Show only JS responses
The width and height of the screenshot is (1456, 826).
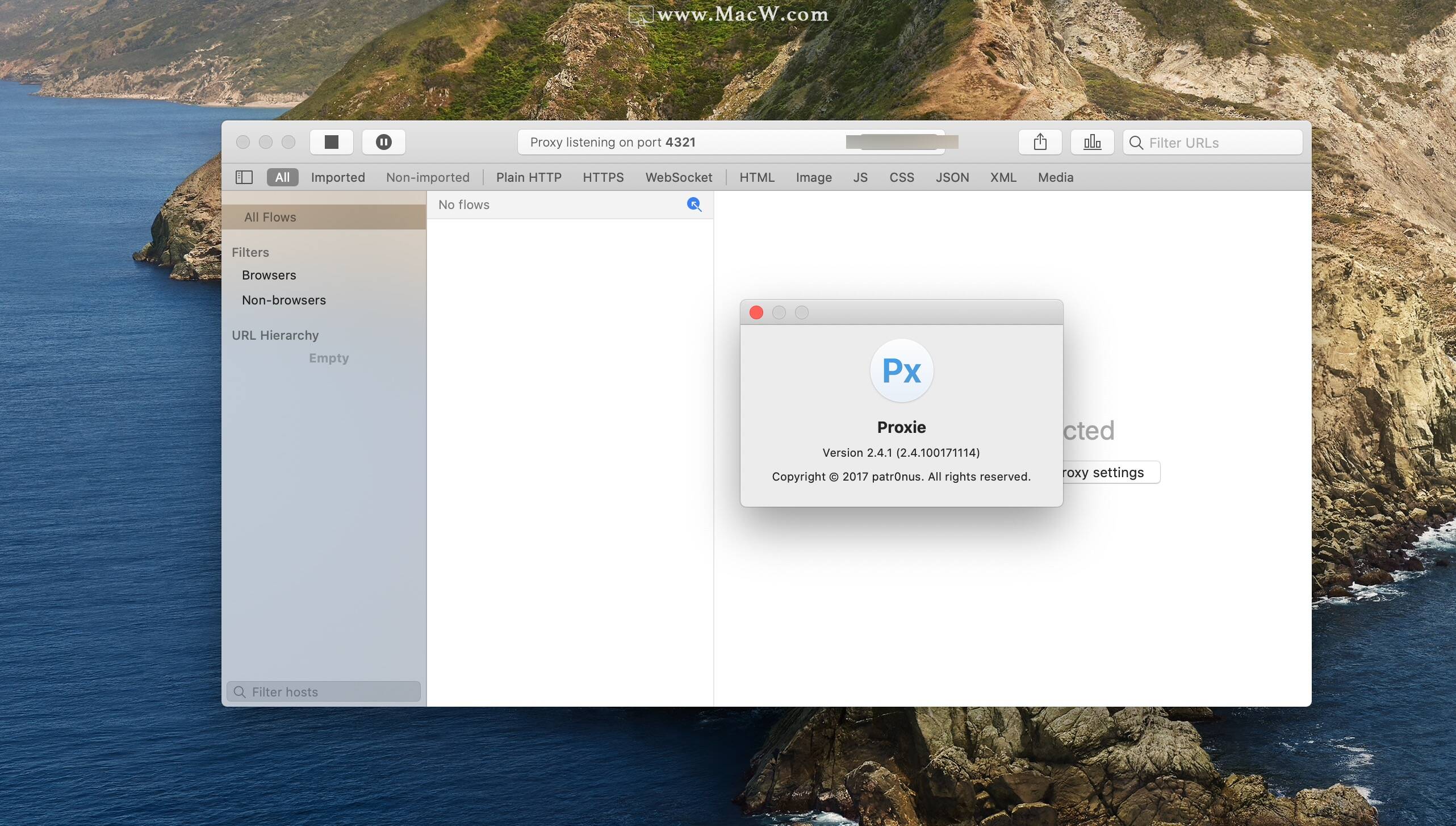(x=860, y=177)
